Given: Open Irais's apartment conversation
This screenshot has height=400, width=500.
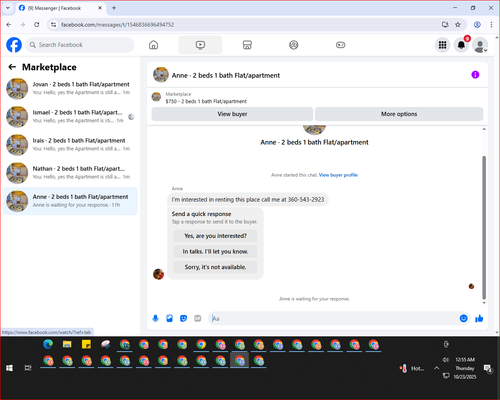Looking at the screenshot, I should point(70,145).
